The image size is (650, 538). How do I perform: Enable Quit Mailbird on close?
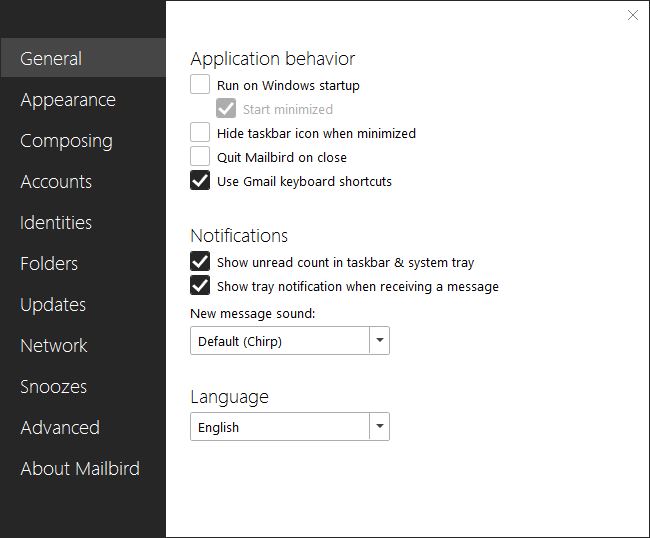coord(200,157)
